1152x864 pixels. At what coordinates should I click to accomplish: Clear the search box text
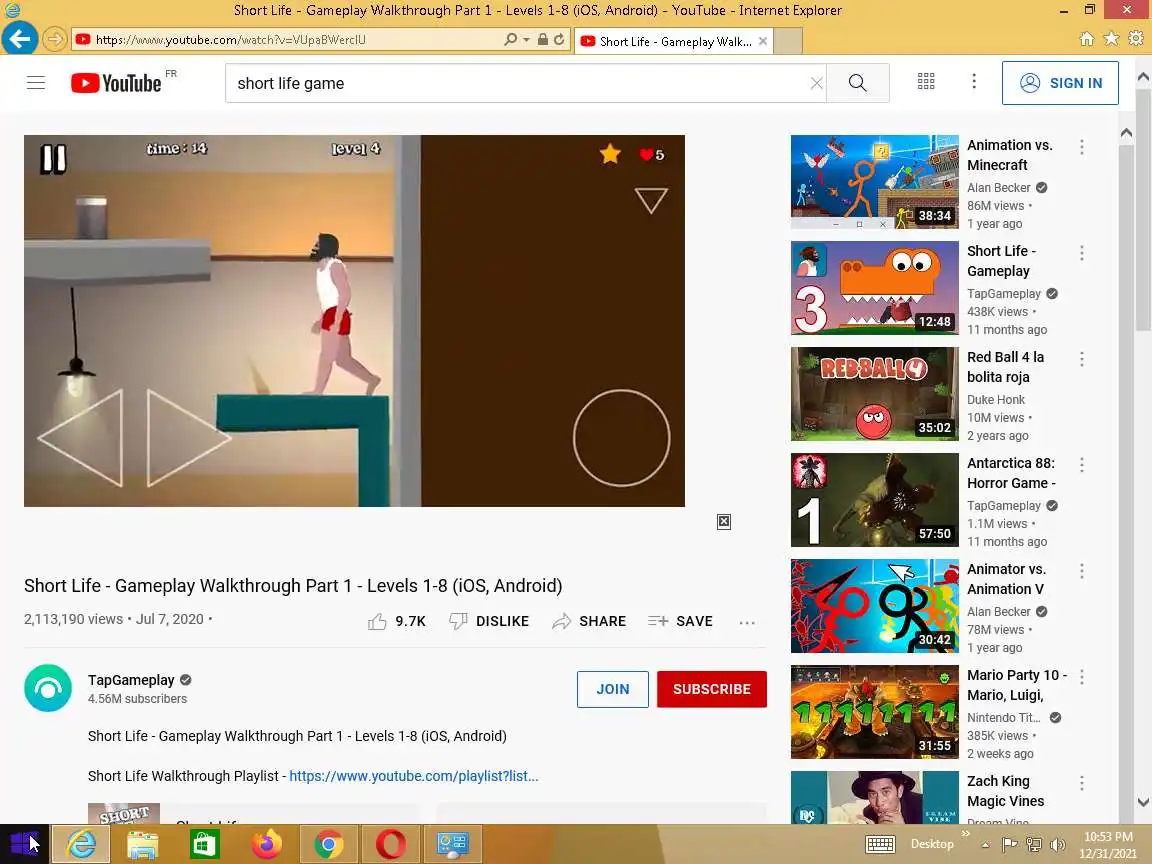point(816,83)
